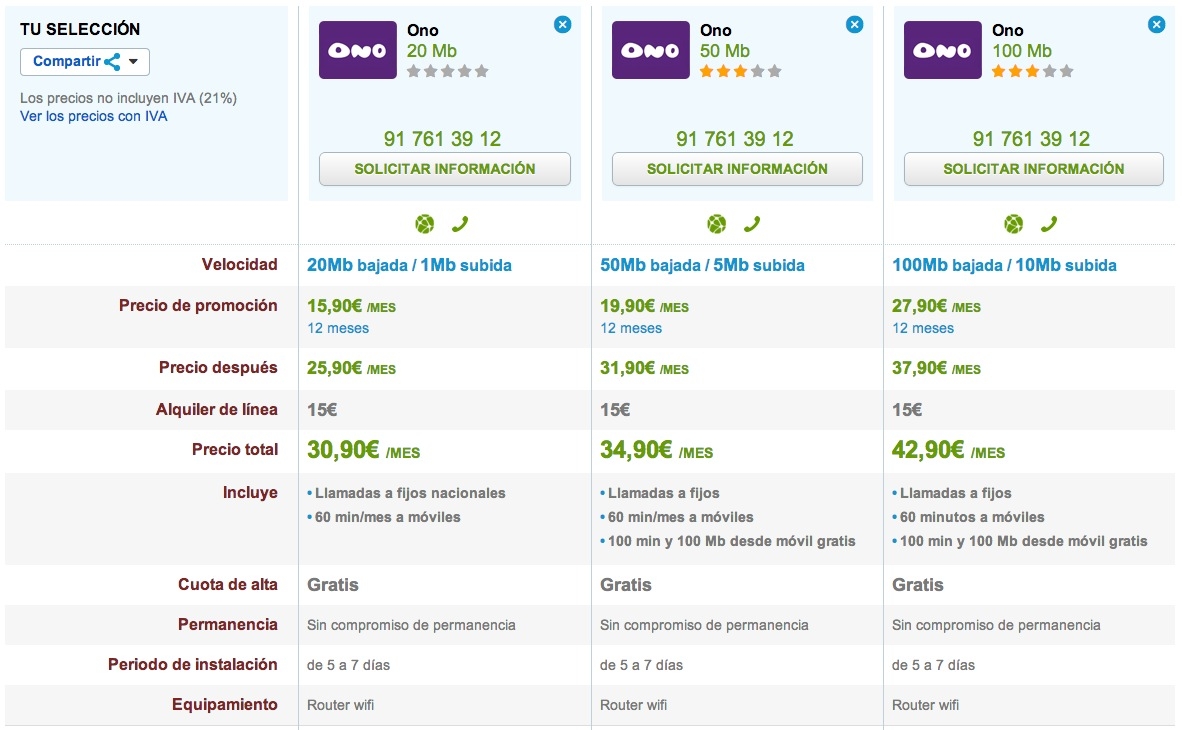Click the Ono logo of the 100 Mb plan
Viewport: 1182px width, 730px height.
click(x=942, y=50)
